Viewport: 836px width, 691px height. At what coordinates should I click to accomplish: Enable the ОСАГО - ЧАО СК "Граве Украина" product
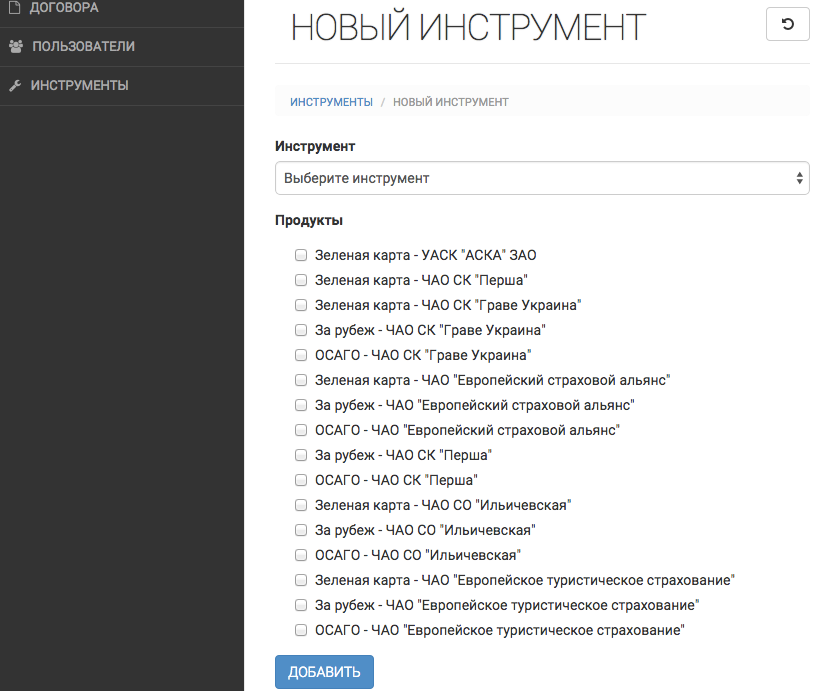[300, 354]
